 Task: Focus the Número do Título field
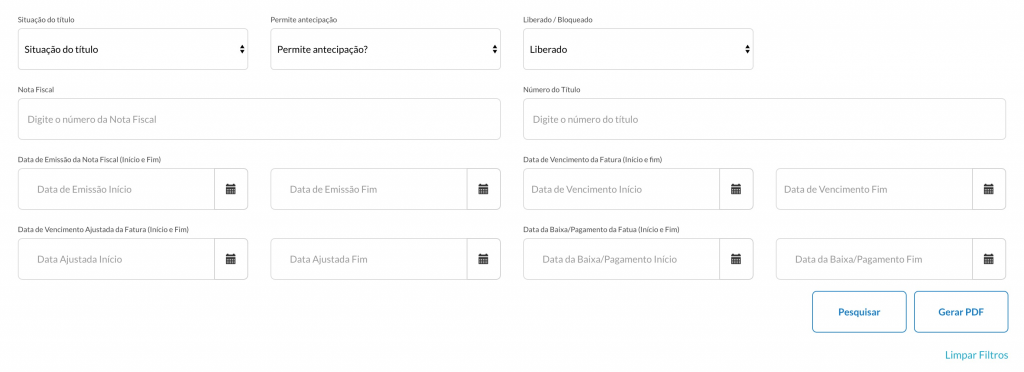764,119
